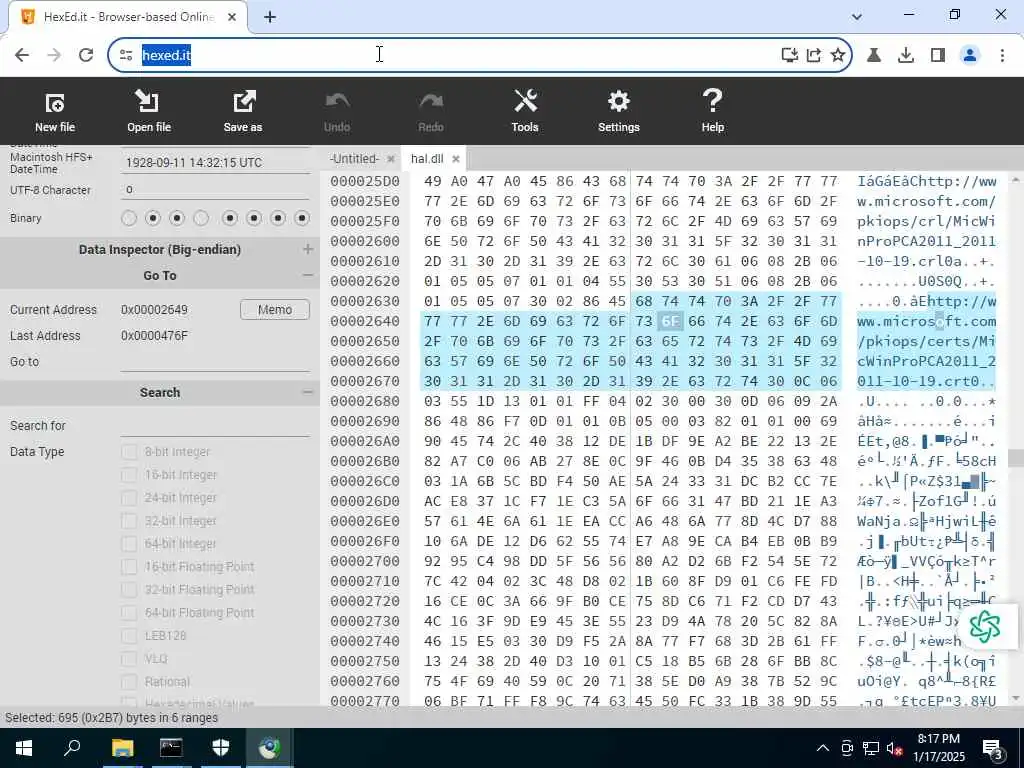The width and height of the screenshot is (1024, 768).
Task: Click Macintosh HFS+ DateTime value field
Action: (x=216, y=163)
